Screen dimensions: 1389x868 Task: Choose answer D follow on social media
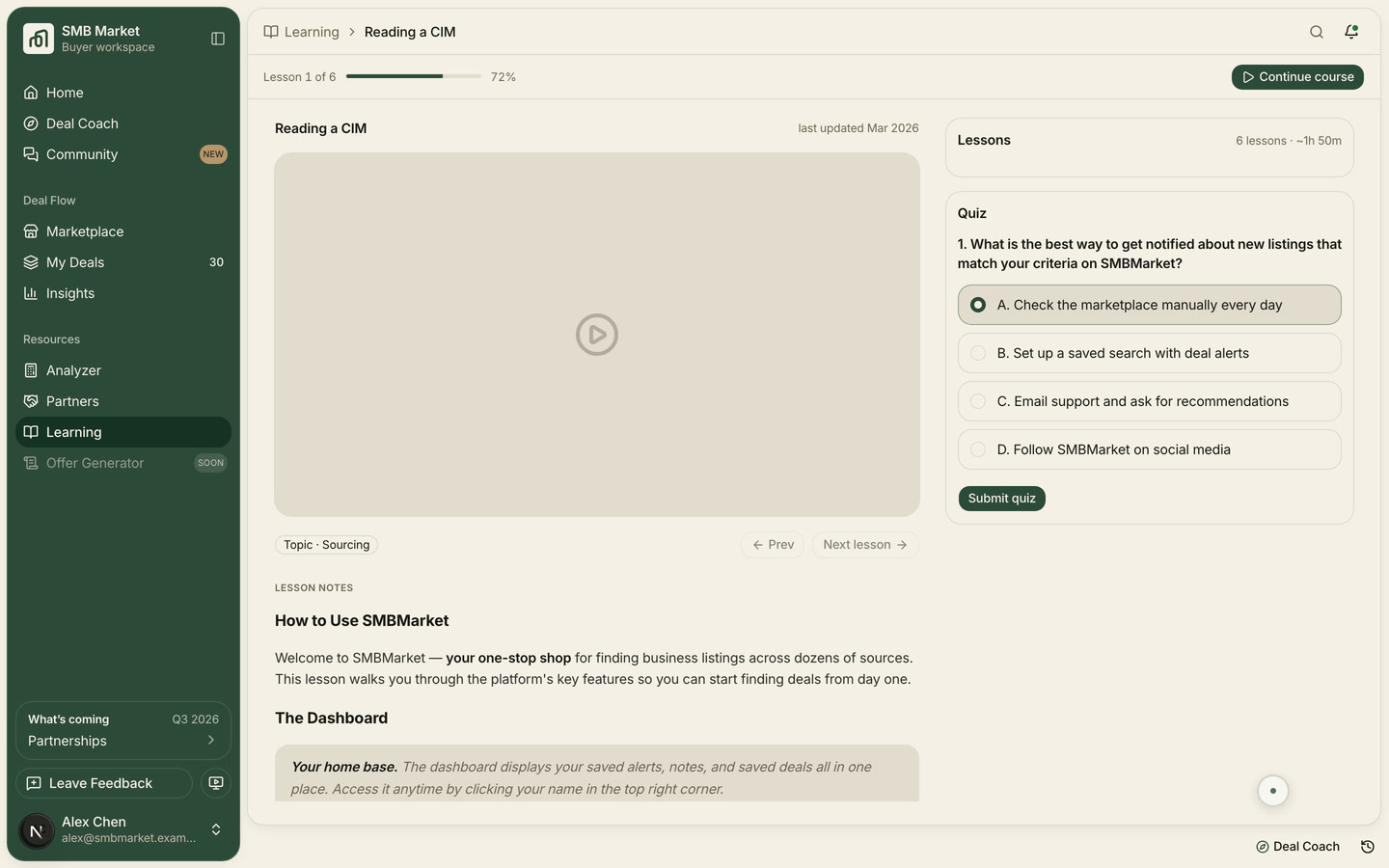coord(1149,449)
